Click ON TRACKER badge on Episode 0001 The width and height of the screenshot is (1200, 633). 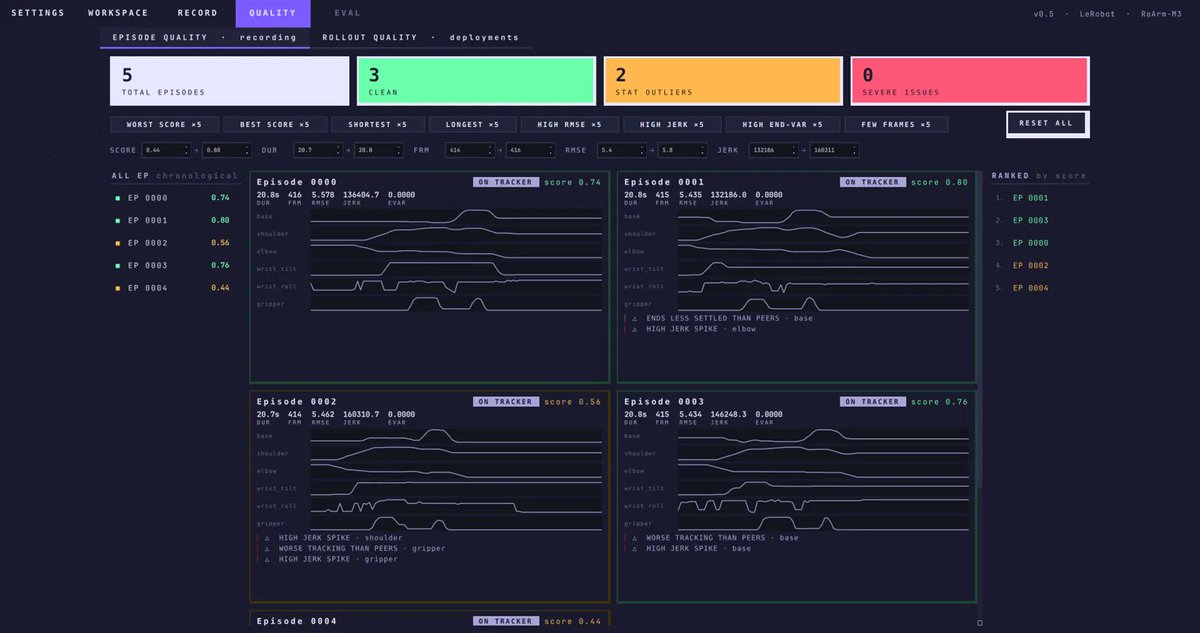tap(873, 182)
